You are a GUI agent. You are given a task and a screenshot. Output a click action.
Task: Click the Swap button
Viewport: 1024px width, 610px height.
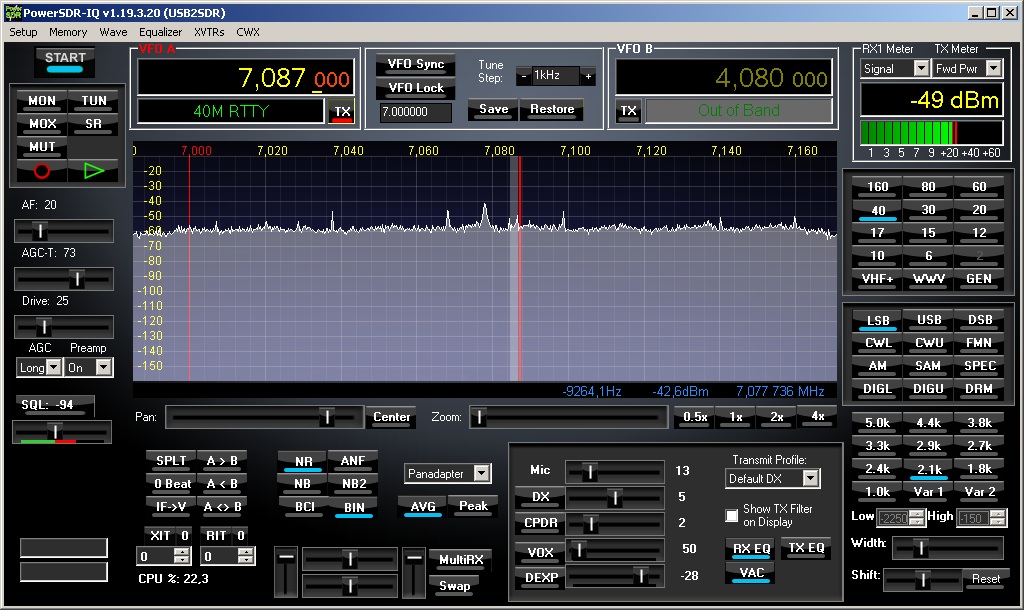coord(455,586)
